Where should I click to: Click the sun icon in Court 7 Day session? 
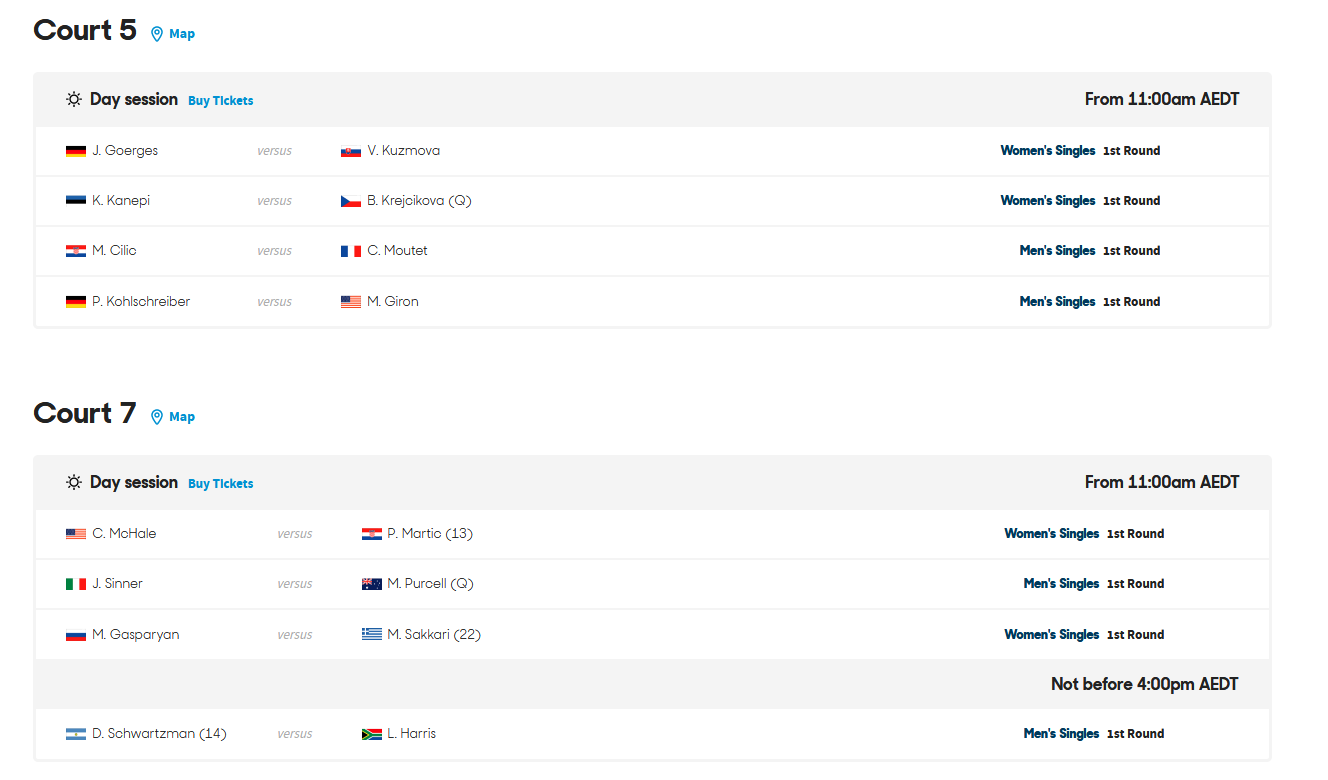pyautogui.click(x=74, y=483)
